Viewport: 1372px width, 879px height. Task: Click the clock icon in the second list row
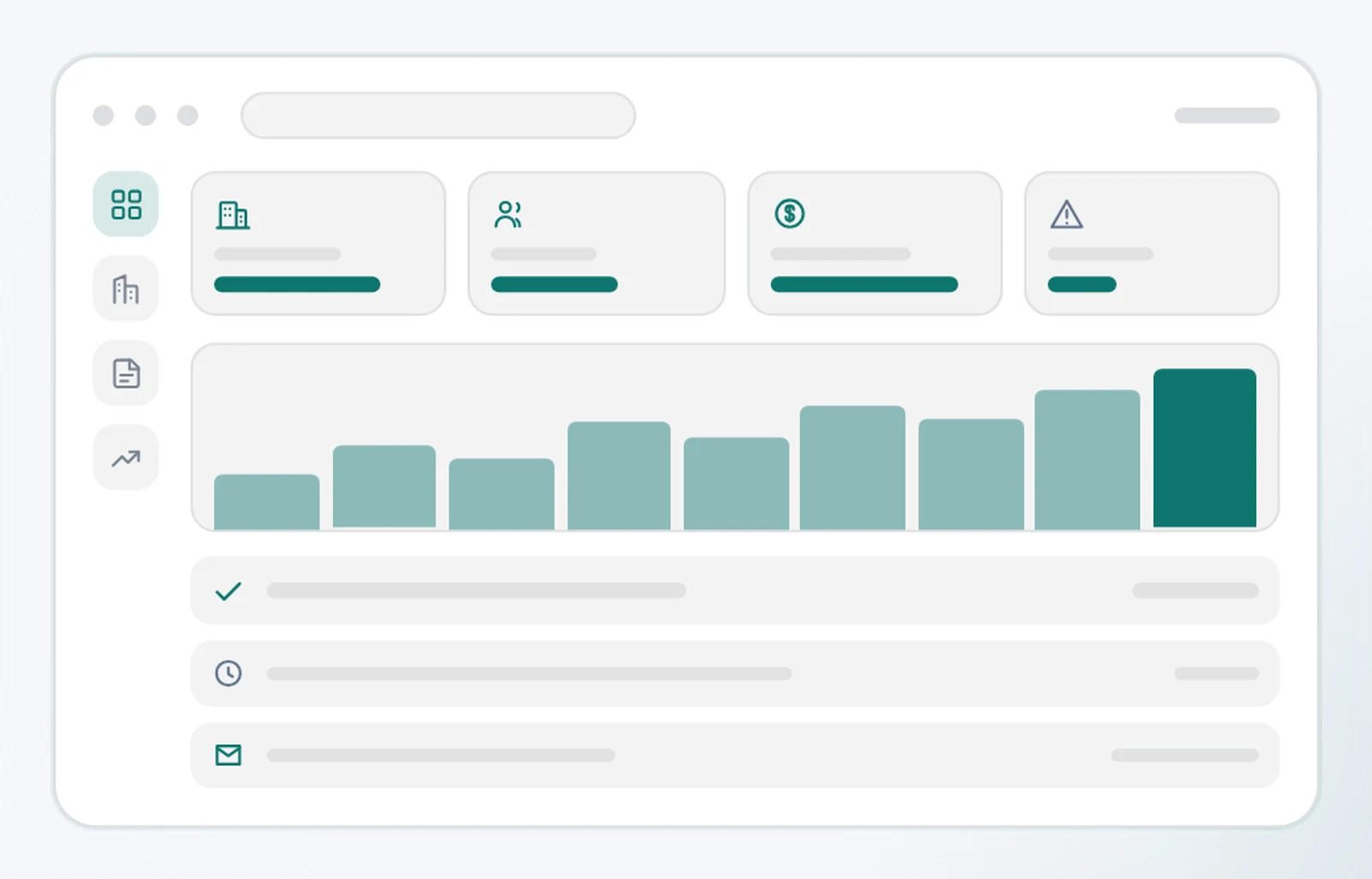228,673
